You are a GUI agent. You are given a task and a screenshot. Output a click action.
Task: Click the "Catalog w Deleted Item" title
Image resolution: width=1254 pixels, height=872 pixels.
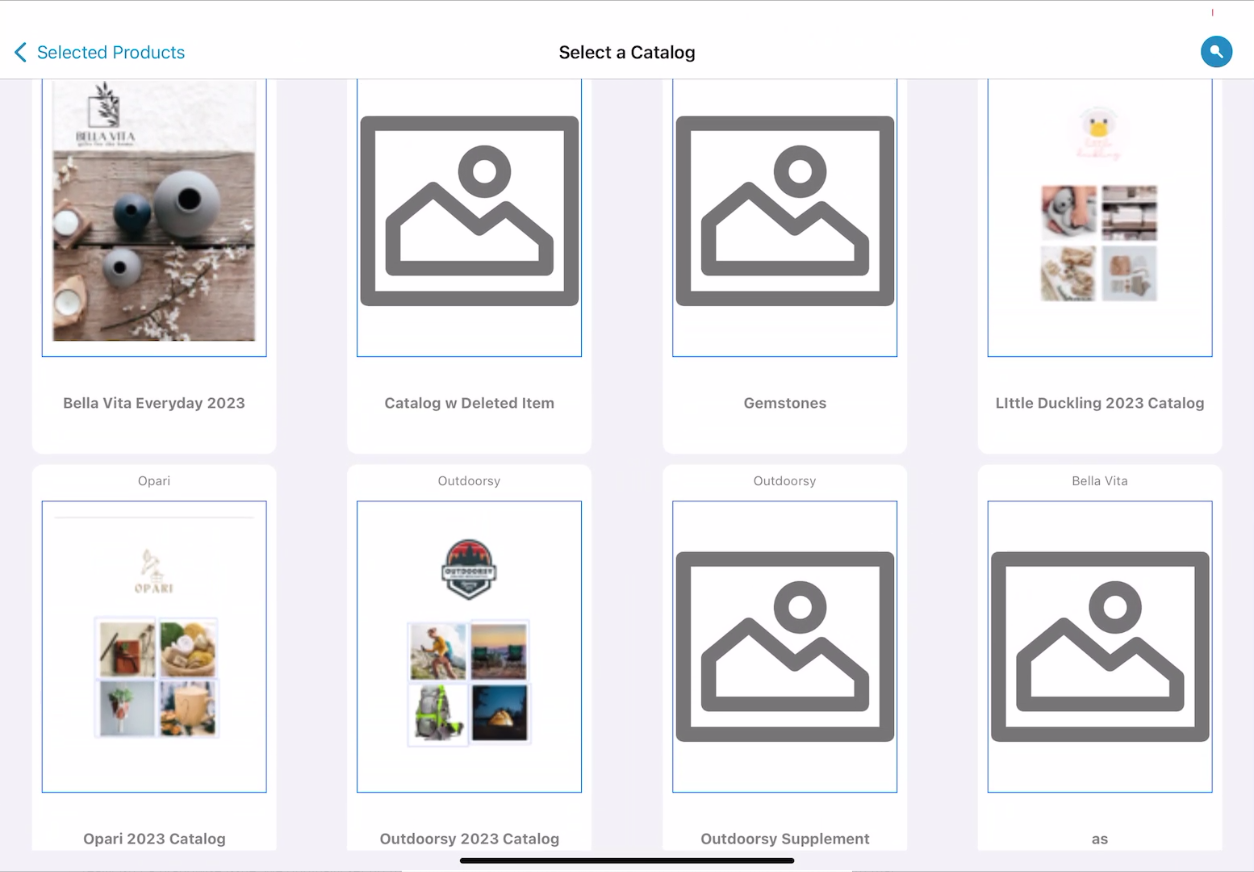(469, 403)
